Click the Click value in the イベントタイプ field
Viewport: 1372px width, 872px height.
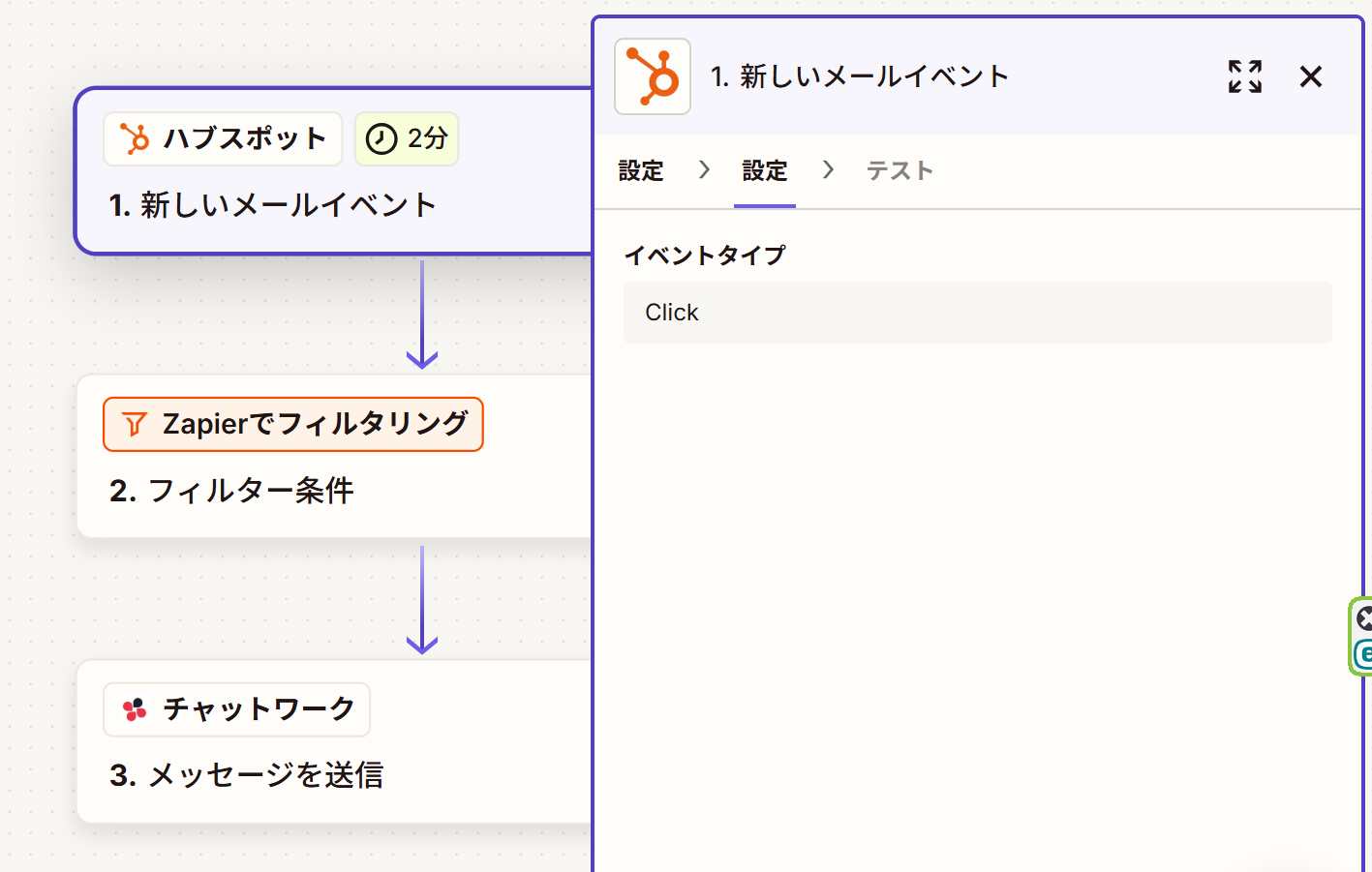[x=978, y=313]
